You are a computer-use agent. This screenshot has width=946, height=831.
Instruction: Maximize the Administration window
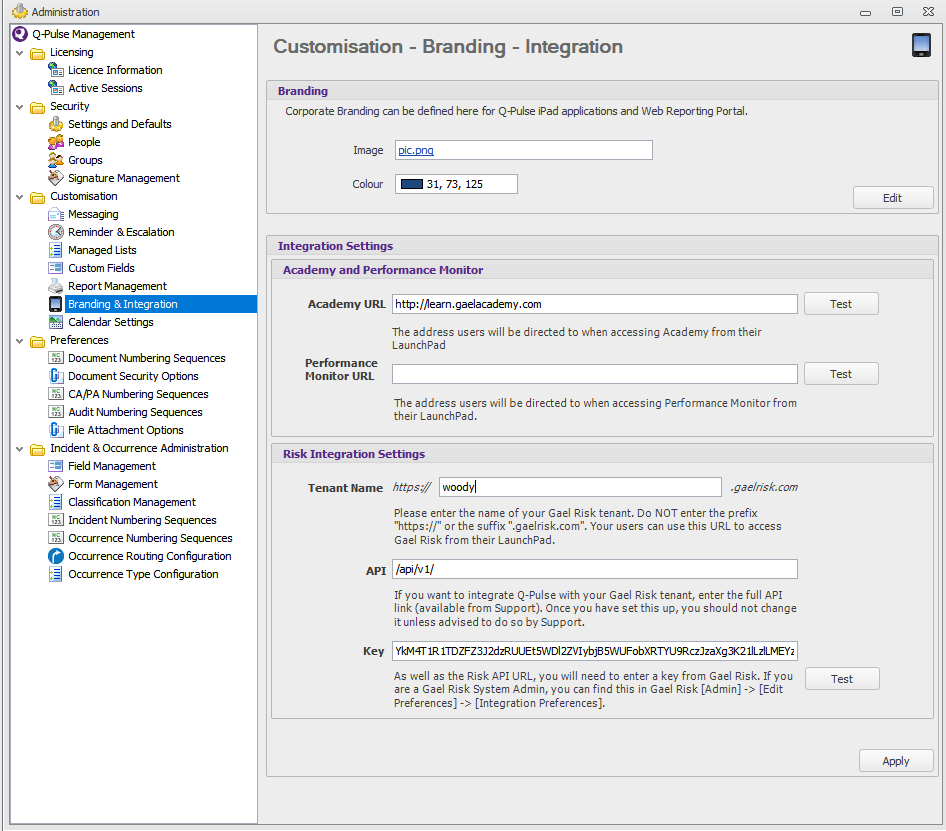[x=898, y=11]
